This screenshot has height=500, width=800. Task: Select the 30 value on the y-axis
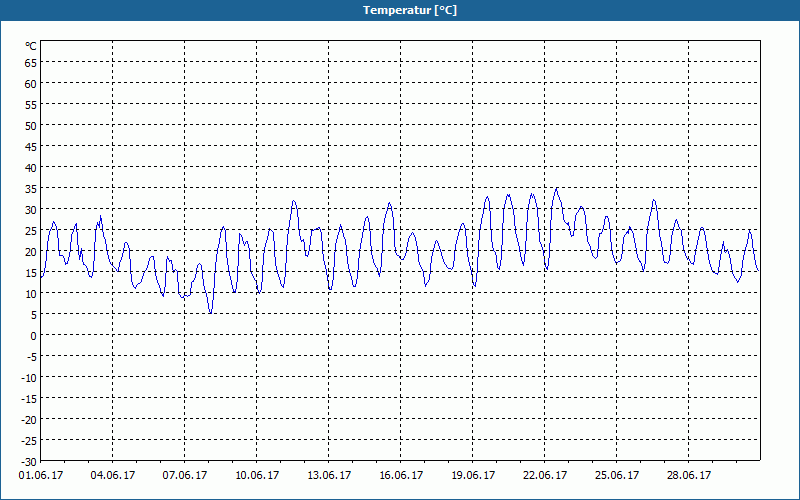coord(31,210)
